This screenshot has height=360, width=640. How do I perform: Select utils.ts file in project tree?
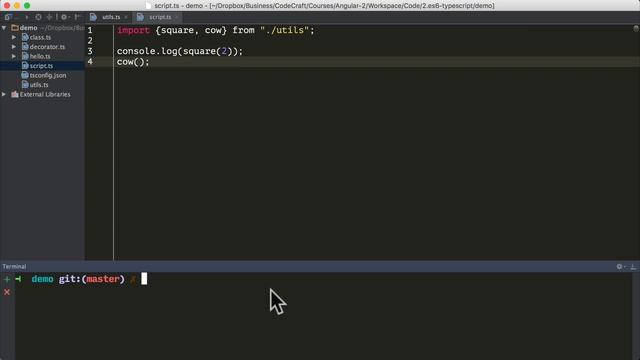coord(39,84)
